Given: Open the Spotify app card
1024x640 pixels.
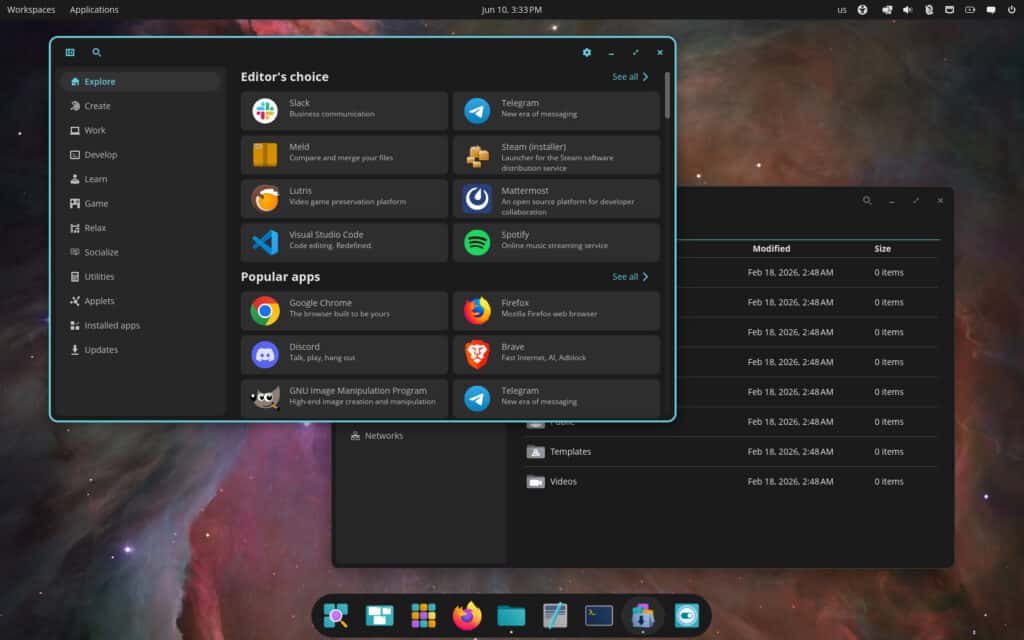Looking at the screenshot, I should [x=556, y=242].
